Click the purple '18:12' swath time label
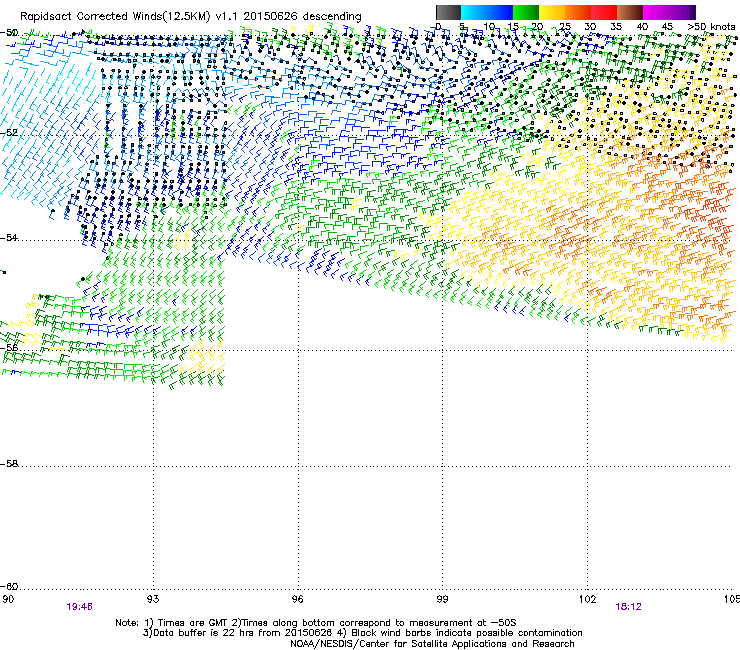 tap(628, 607)
